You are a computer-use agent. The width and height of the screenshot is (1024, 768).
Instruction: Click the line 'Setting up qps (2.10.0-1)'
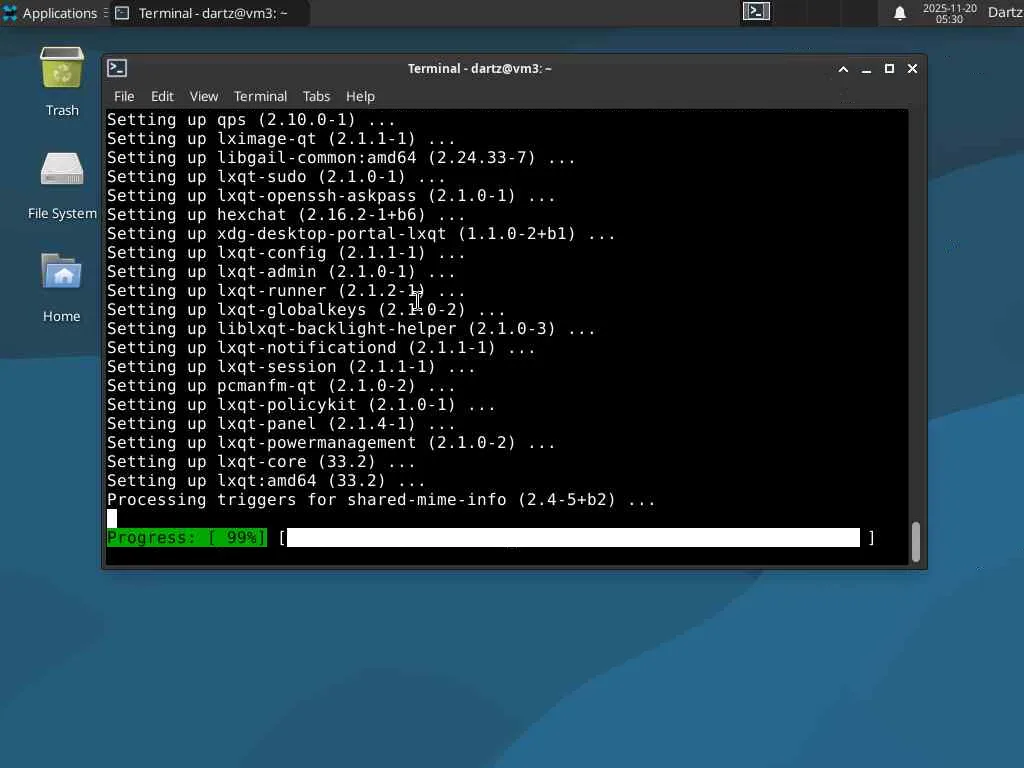(251, 120)
